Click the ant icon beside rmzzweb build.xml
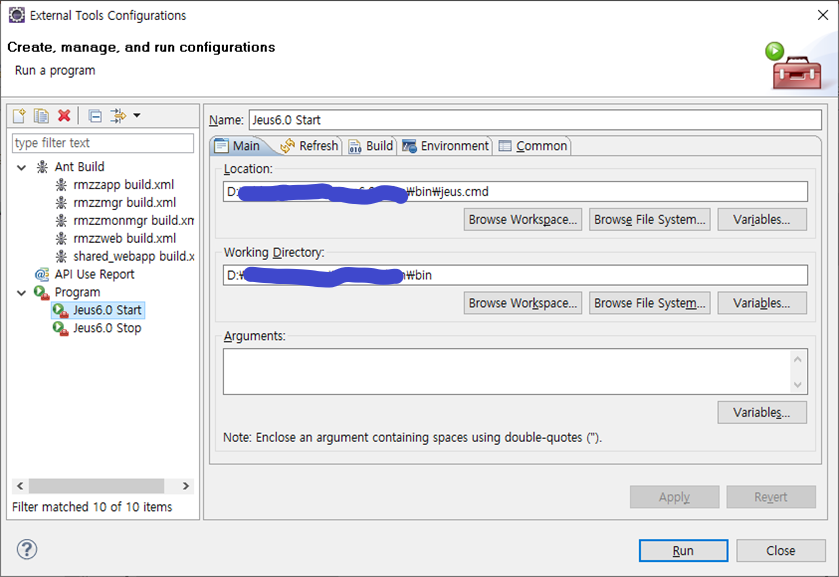The height and width of the screenshot is (577, 839). tap(61, 239)
